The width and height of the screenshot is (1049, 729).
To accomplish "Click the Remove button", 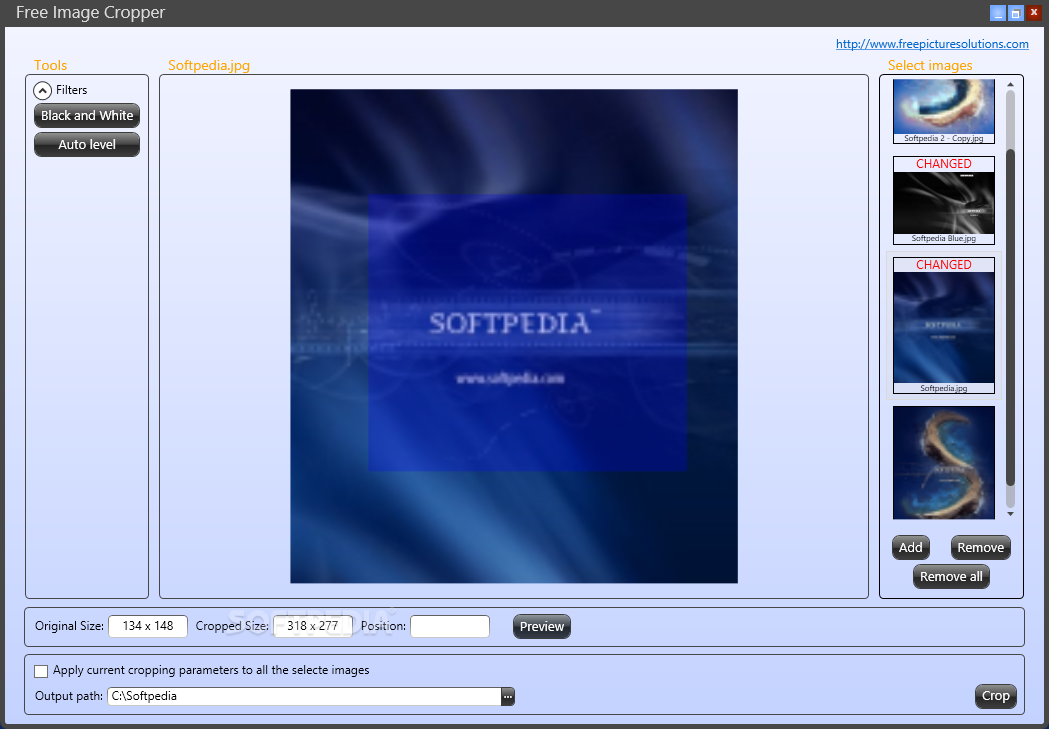I will (980, 548).
